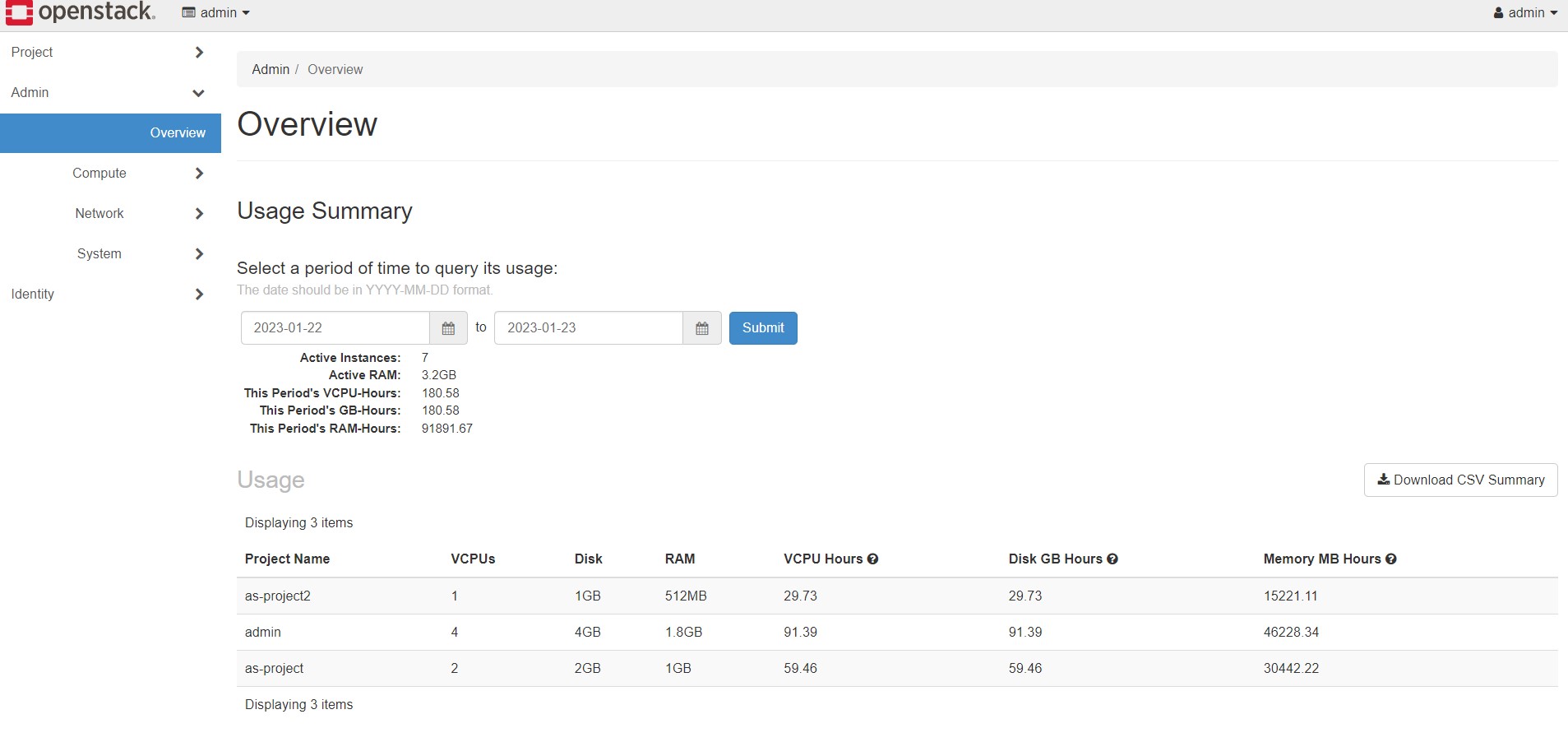1568x742 pixels.
Task: Open the start date calendar picker
Action: click(448, 328)
